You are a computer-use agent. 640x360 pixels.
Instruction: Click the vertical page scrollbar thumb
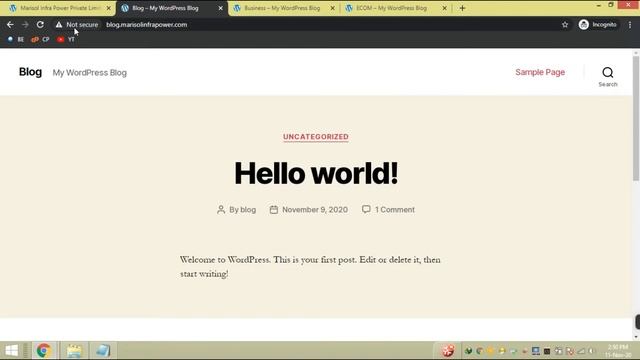(x=636, y=118)
